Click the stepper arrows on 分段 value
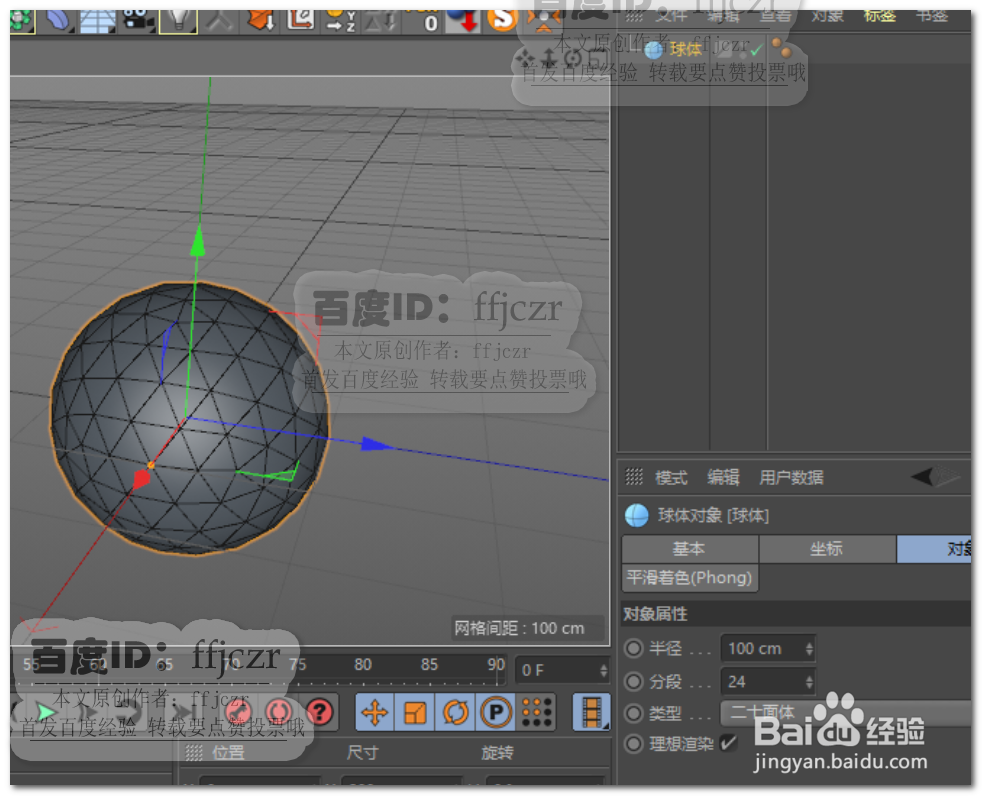Image resolution: width=982 pixels, height=796 pixels. click(807, 681)
